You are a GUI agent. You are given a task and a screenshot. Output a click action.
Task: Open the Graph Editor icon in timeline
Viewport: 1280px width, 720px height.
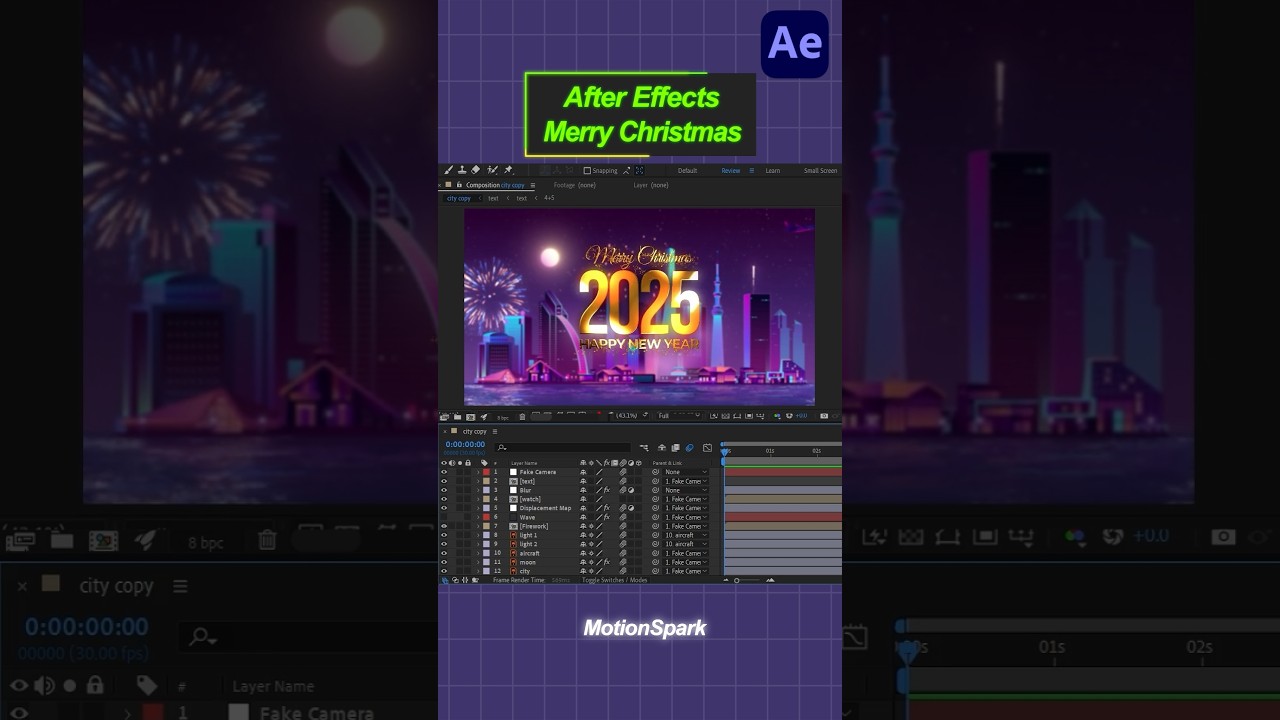707,448
